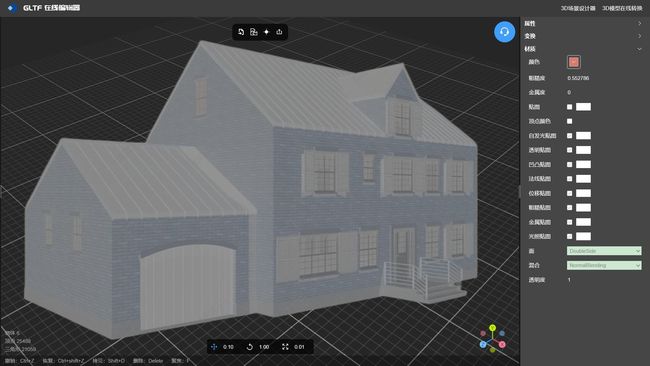Edit the 粗糙度 value 0.552786

(x=578, y=78)
